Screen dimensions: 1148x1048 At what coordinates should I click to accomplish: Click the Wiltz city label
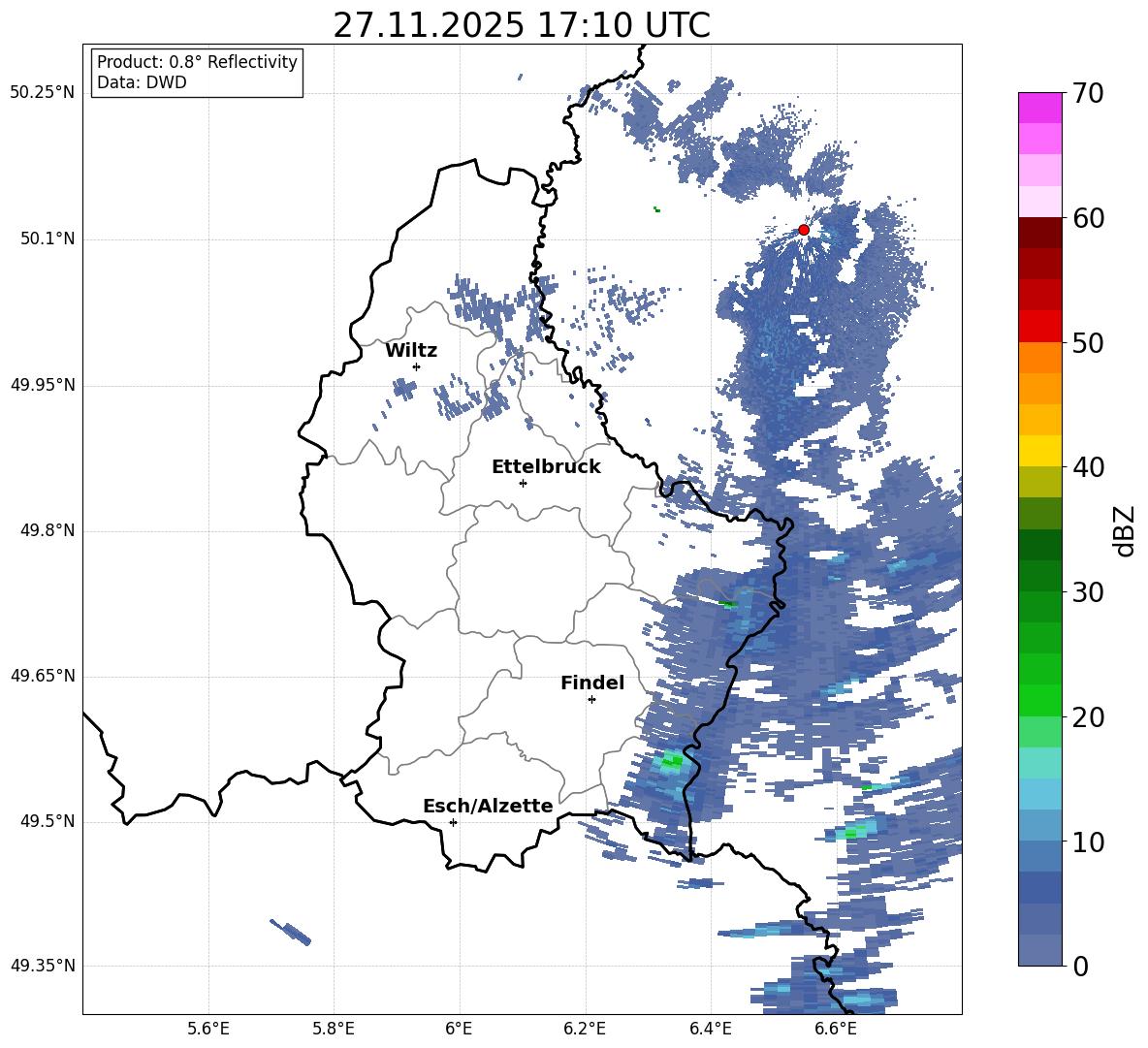pos(411,351)
